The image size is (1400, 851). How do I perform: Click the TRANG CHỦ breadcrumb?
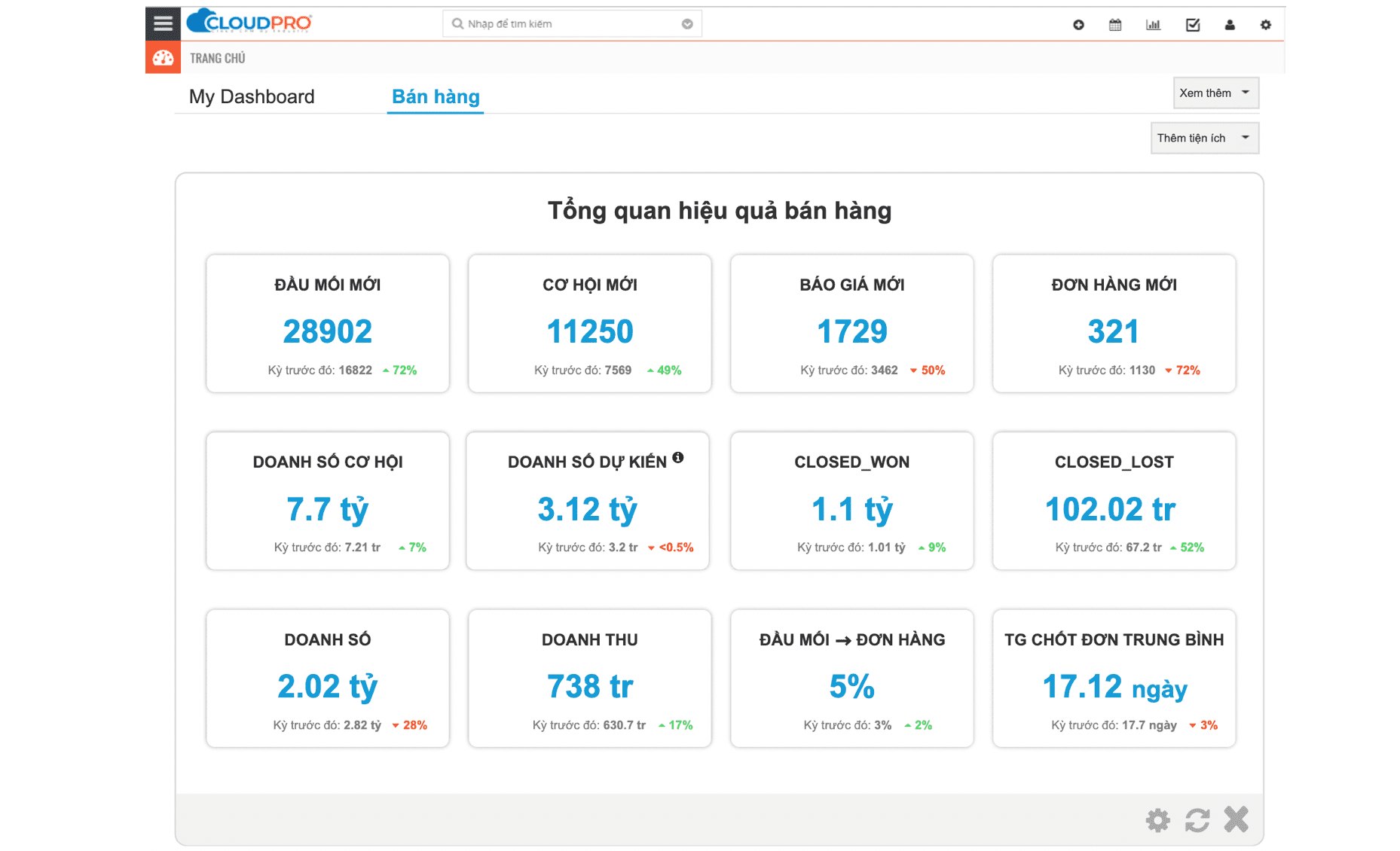(218, 58)
